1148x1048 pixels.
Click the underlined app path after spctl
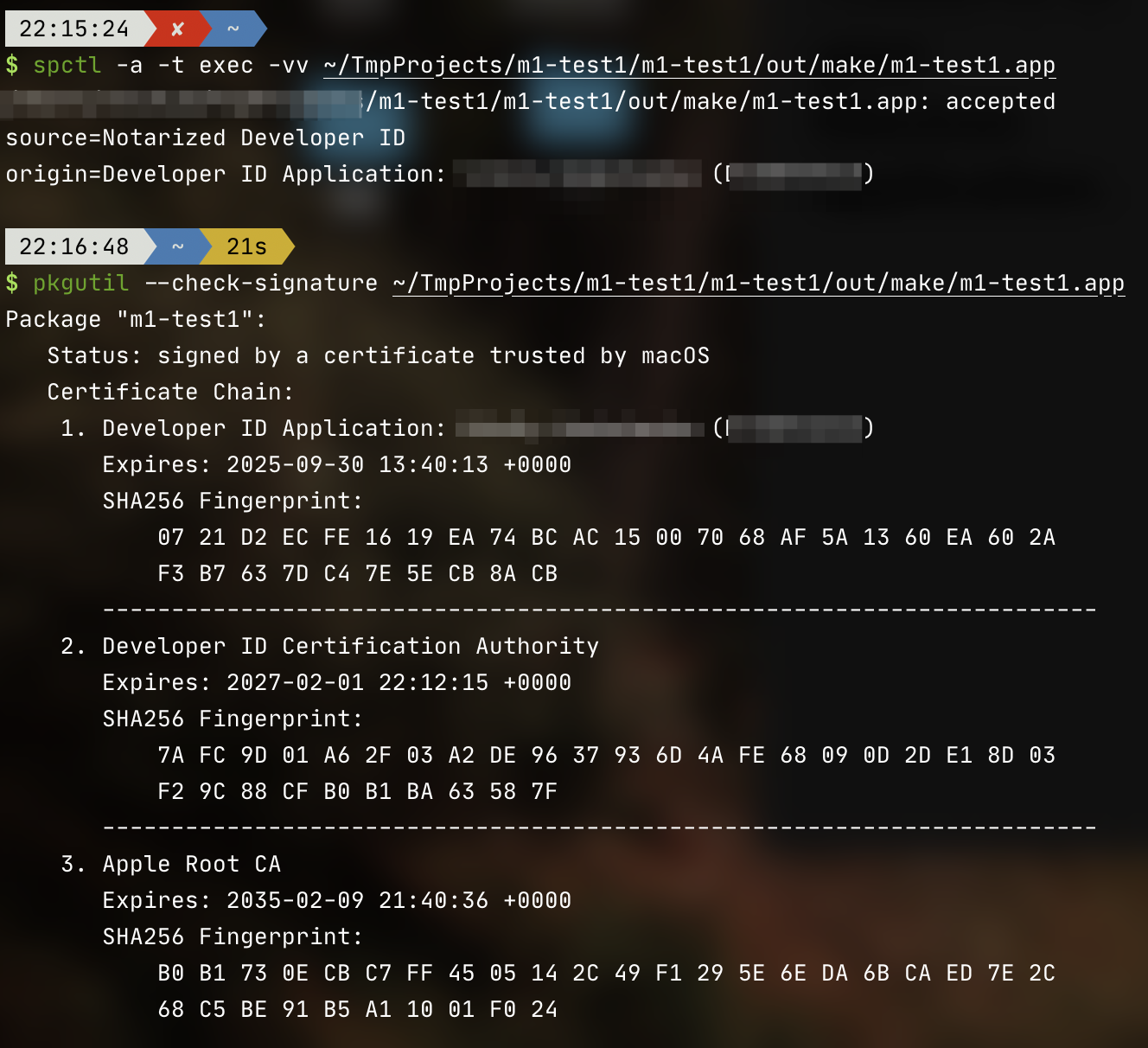coord(690,66)
